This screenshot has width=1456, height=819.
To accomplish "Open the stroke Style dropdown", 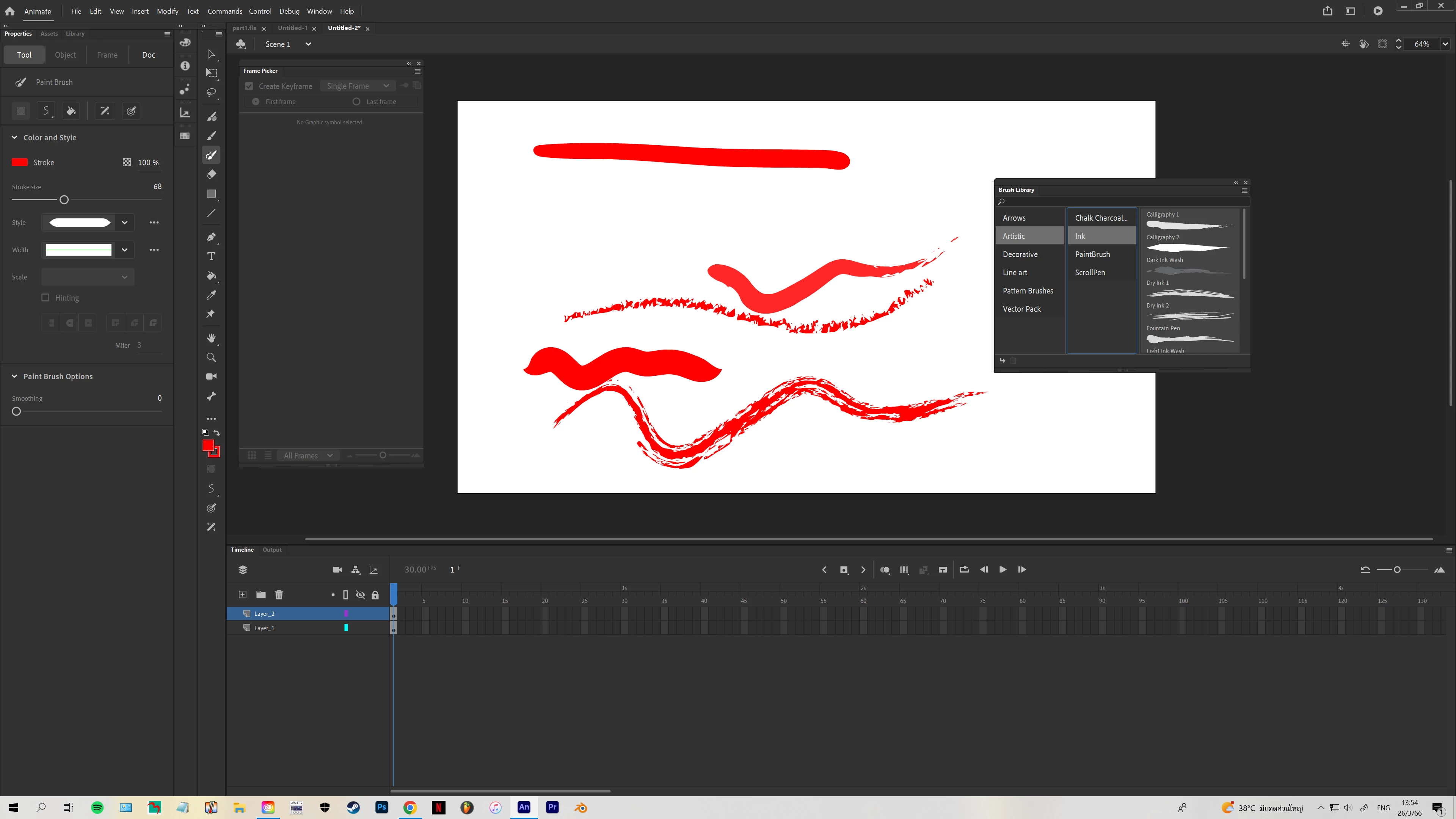I will [x=124, y=223].
